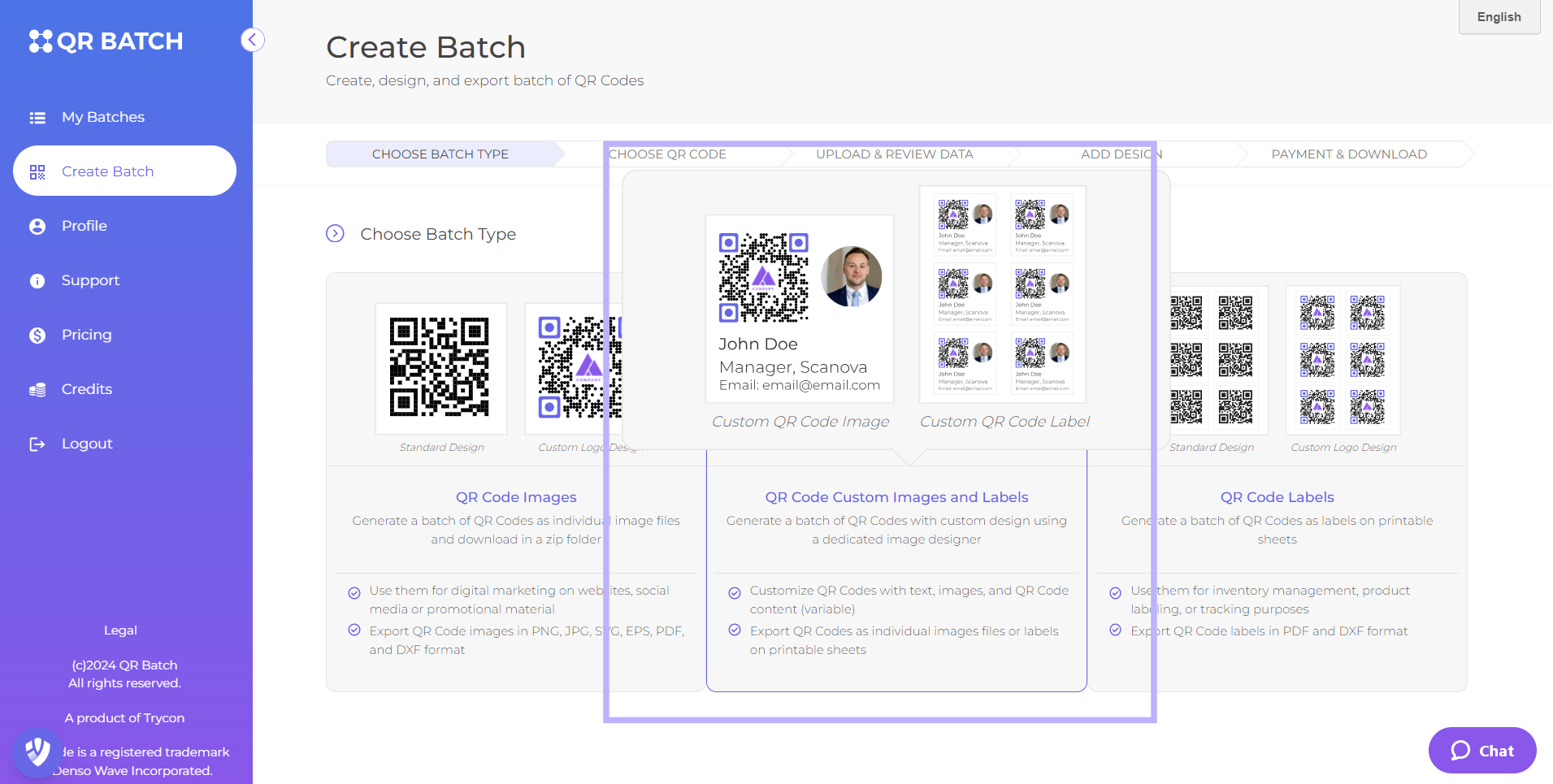This screenshot has width=1553, height=784.
Task: Click the Profile person icon
Action: [37, 227]
